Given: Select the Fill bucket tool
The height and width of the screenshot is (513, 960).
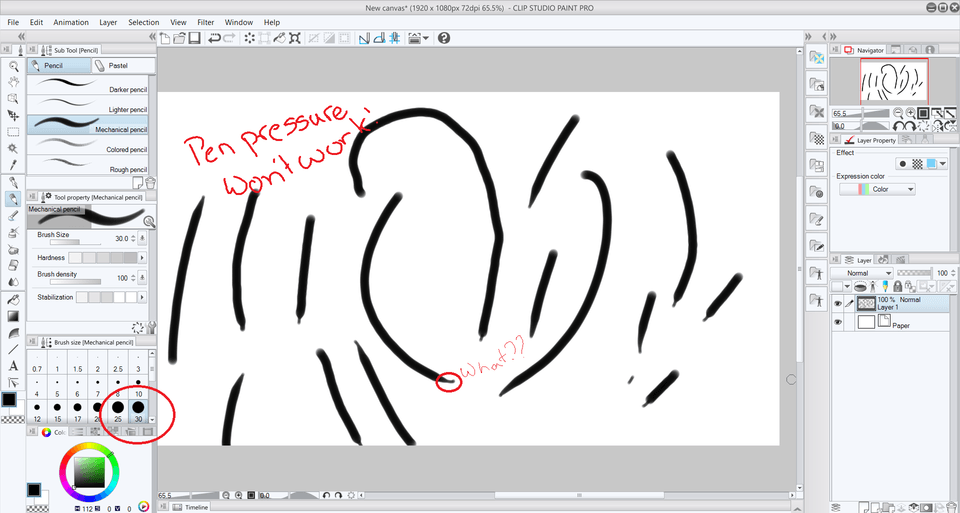Looking at the screenshot, I should [13, 300].
